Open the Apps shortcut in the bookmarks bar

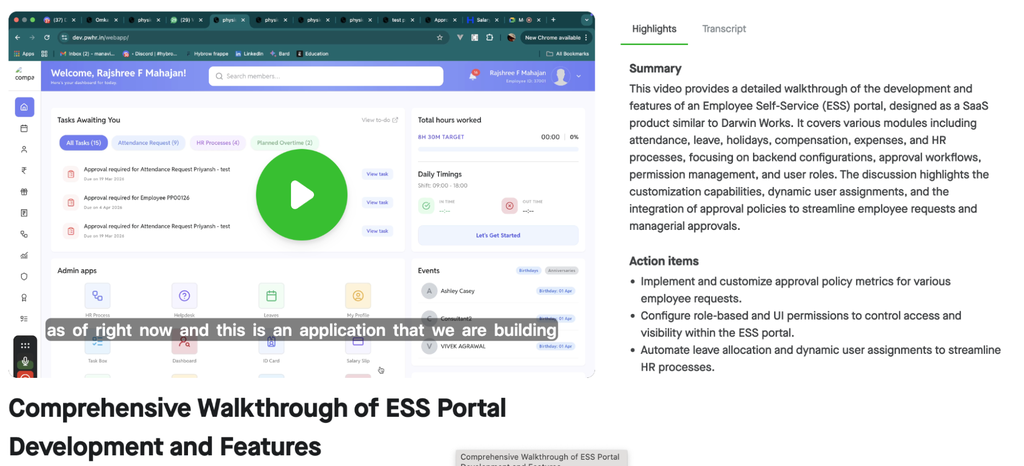coord(24,54)
